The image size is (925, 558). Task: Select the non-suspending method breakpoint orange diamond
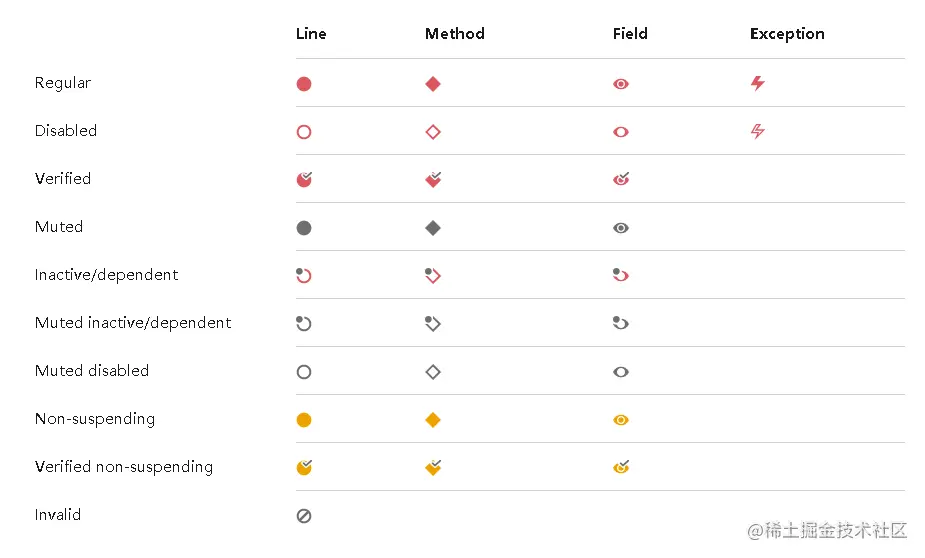coord(433,420)
